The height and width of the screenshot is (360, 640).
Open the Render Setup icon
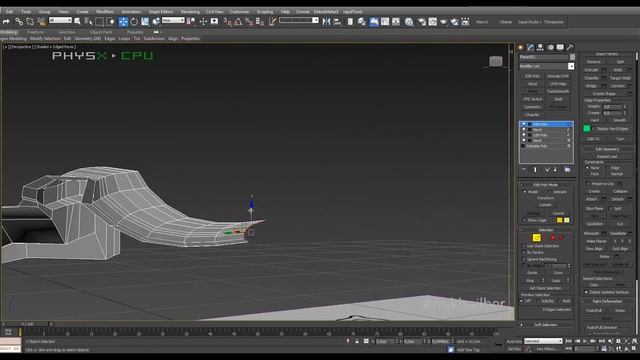(422, 22)
